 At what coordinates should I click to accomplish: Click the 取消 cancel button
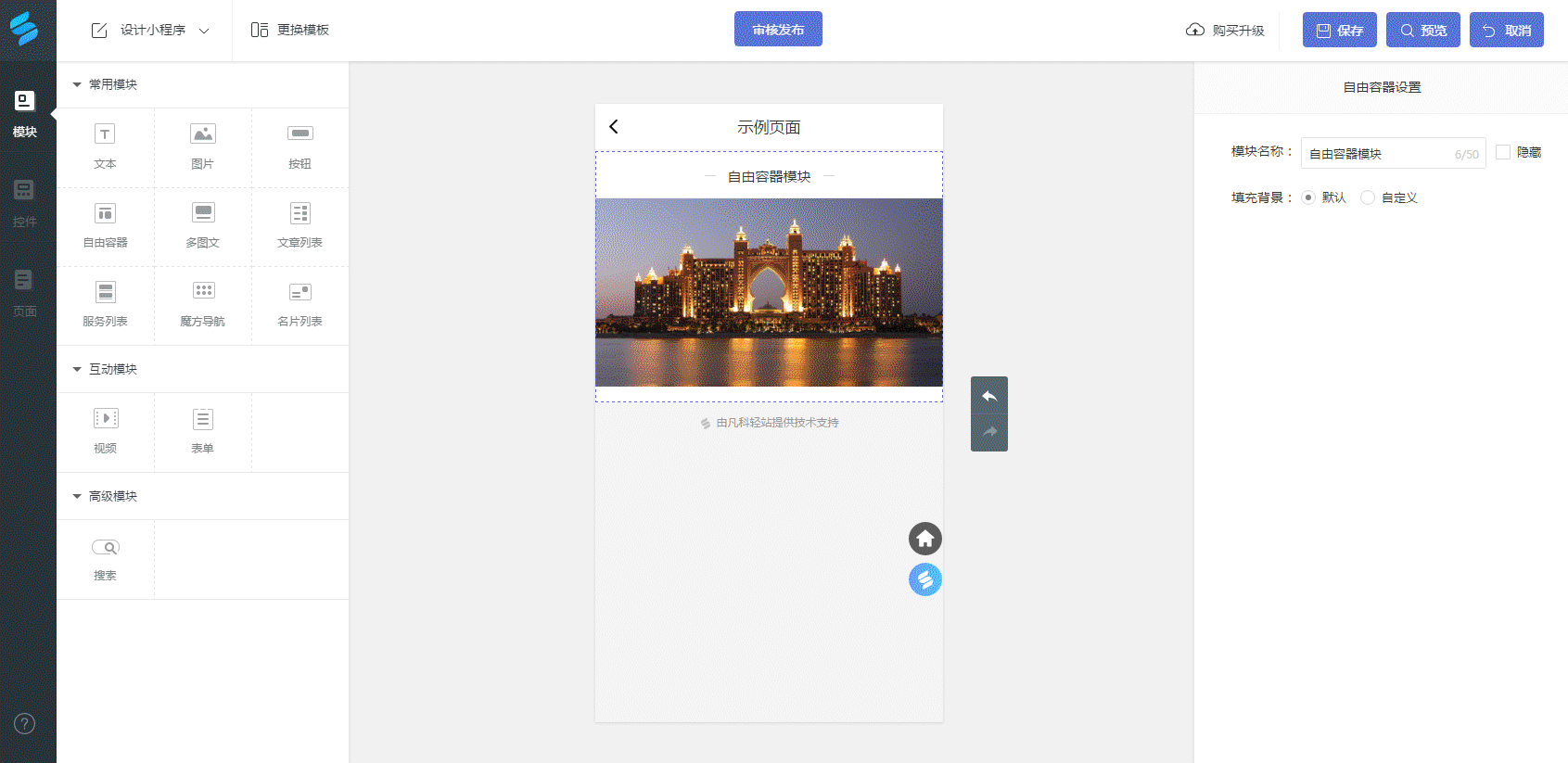pyautogui.click(x=1507, y=30)
